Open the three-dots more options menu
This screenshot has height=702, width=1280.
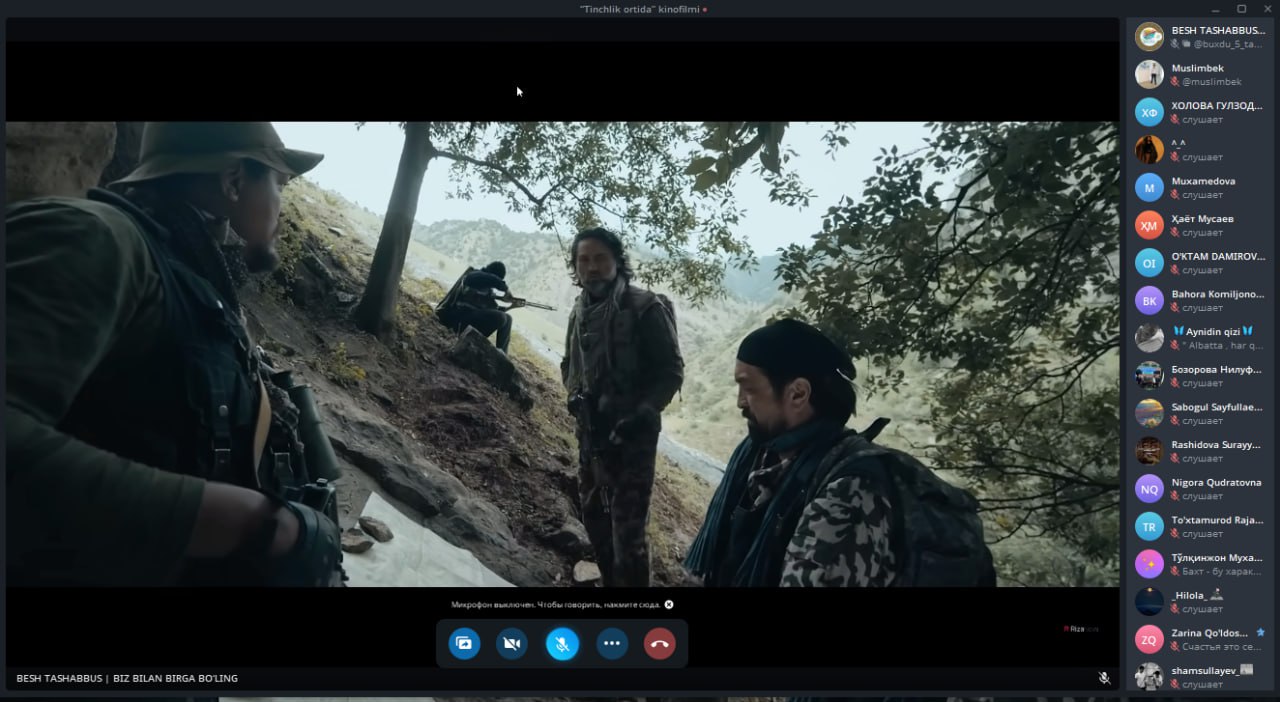612,644
